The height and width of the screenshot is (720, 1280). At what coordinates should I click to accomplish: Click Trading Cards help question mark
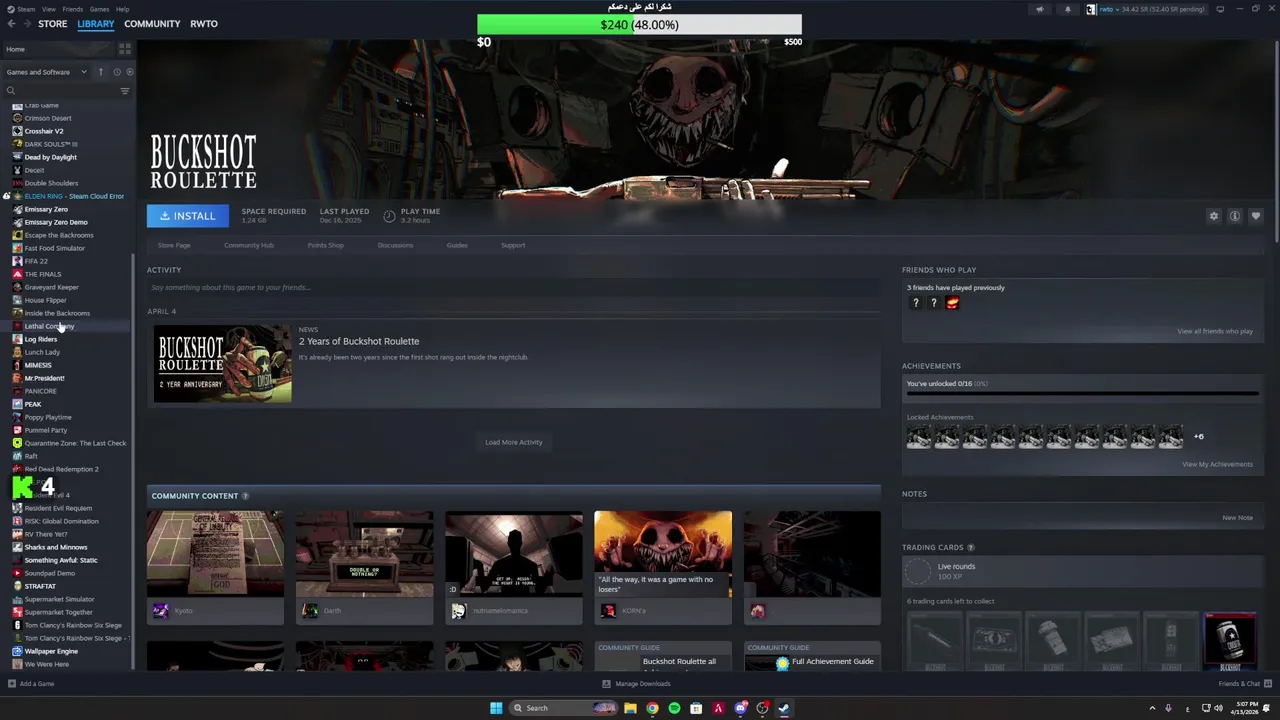tap(971, 548)
